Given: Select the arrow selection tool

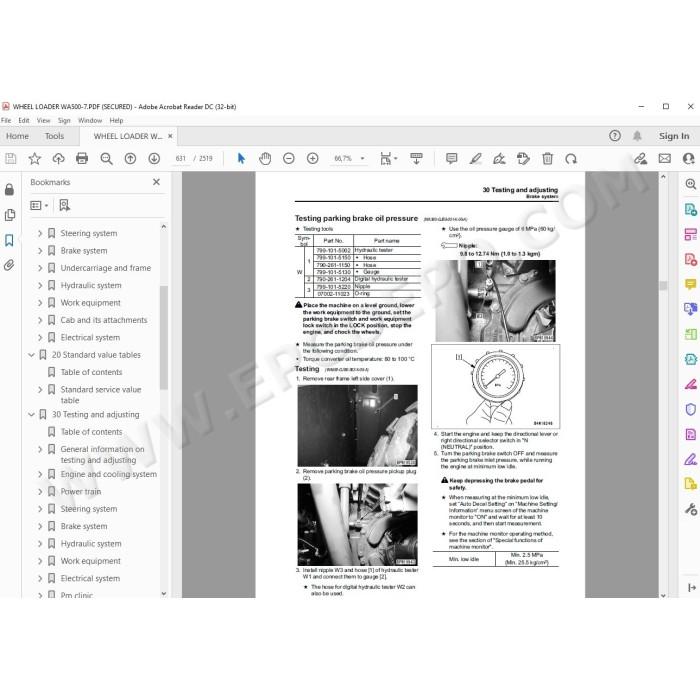Looking at the screenshot, I should click(x=241, y=158).
